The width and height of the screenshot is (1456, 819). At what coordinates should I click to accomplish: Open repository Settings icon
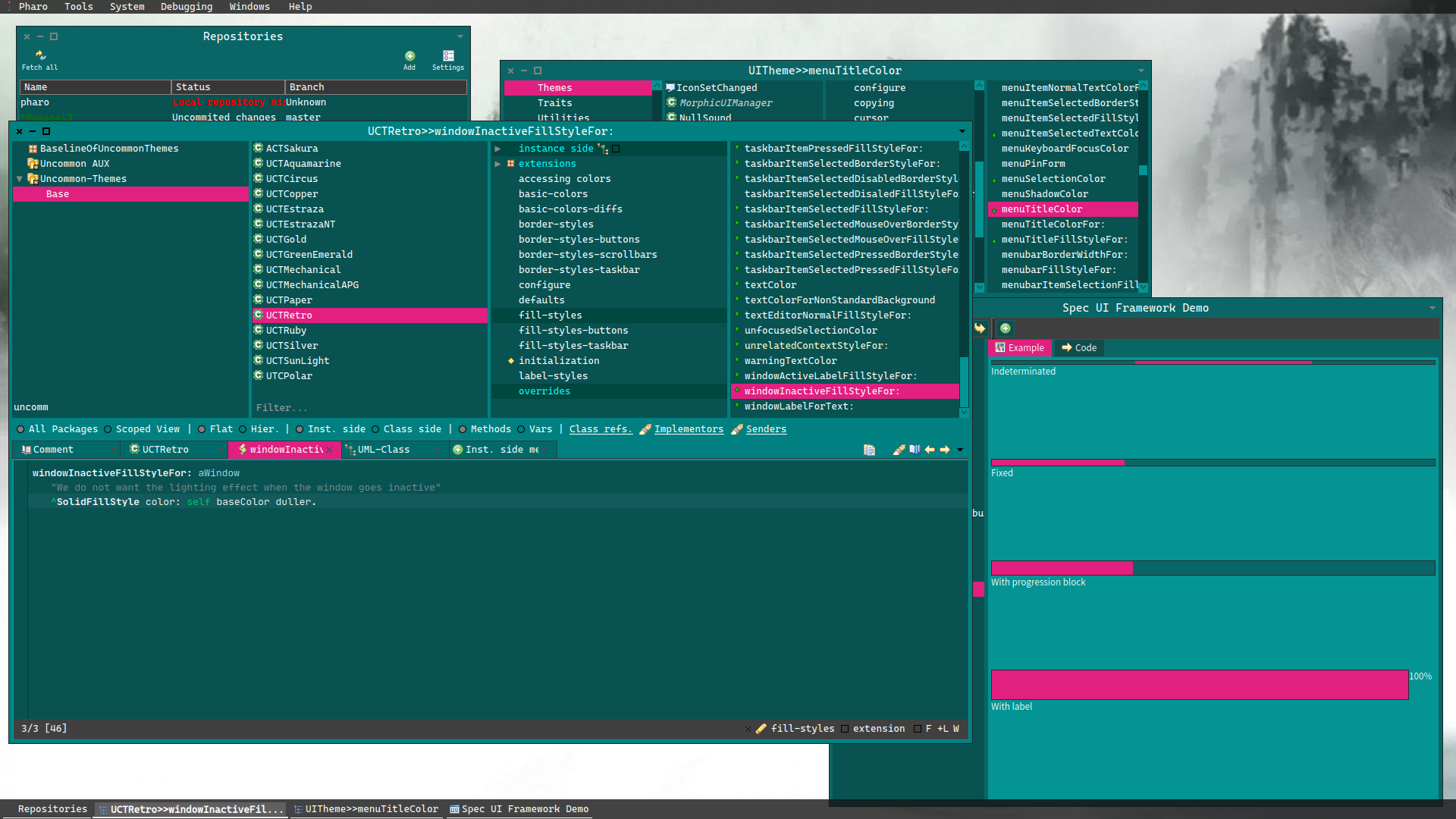coord(448,56)
